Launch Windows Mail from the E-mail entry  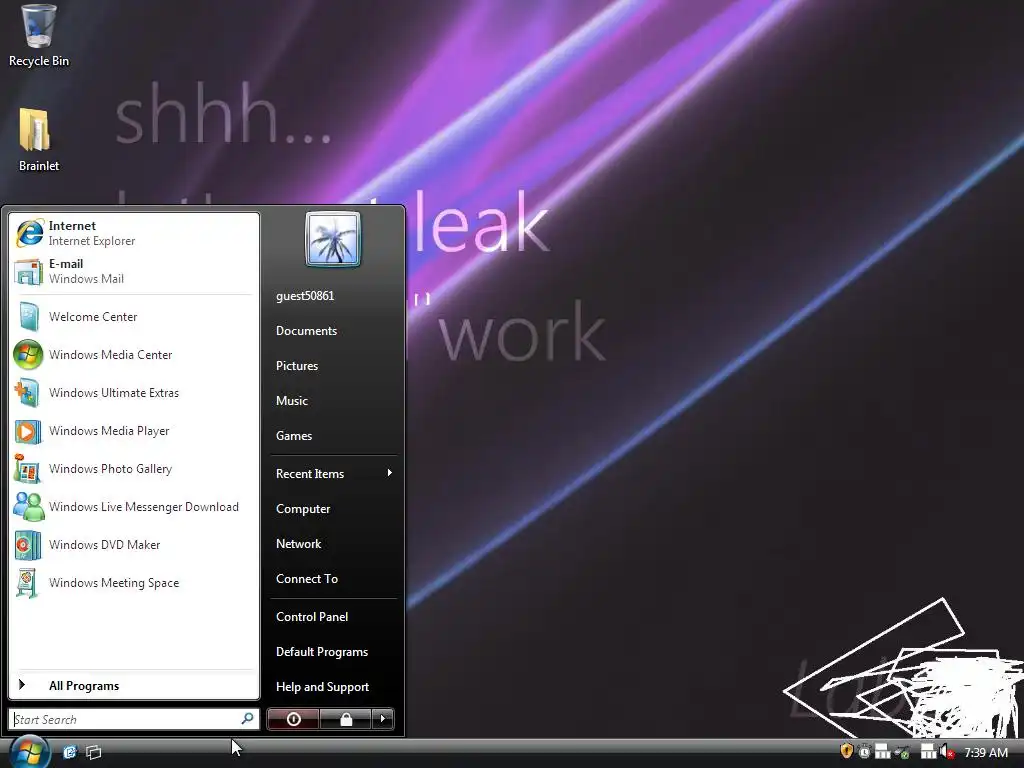tap(134, 271)
